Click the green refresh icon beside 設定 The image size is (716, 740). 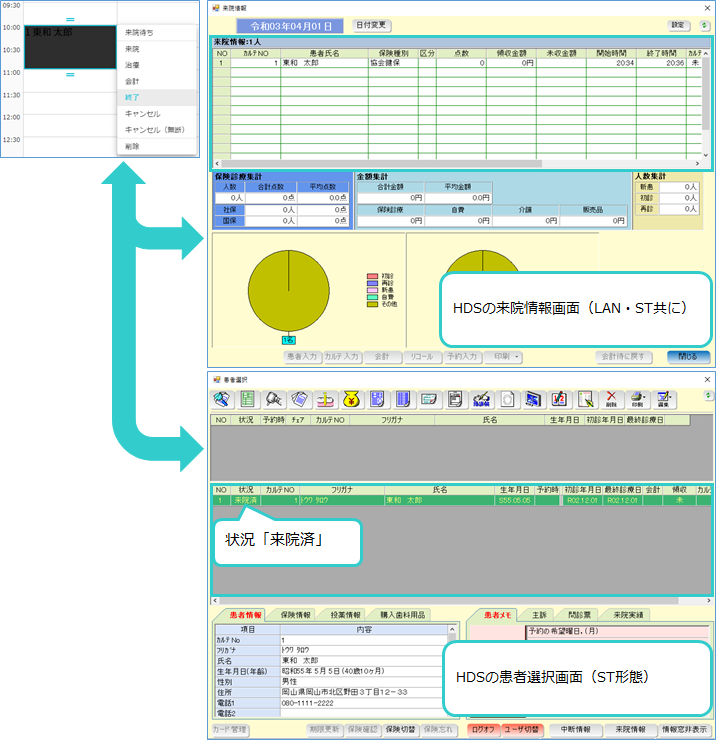click(703, 25)
